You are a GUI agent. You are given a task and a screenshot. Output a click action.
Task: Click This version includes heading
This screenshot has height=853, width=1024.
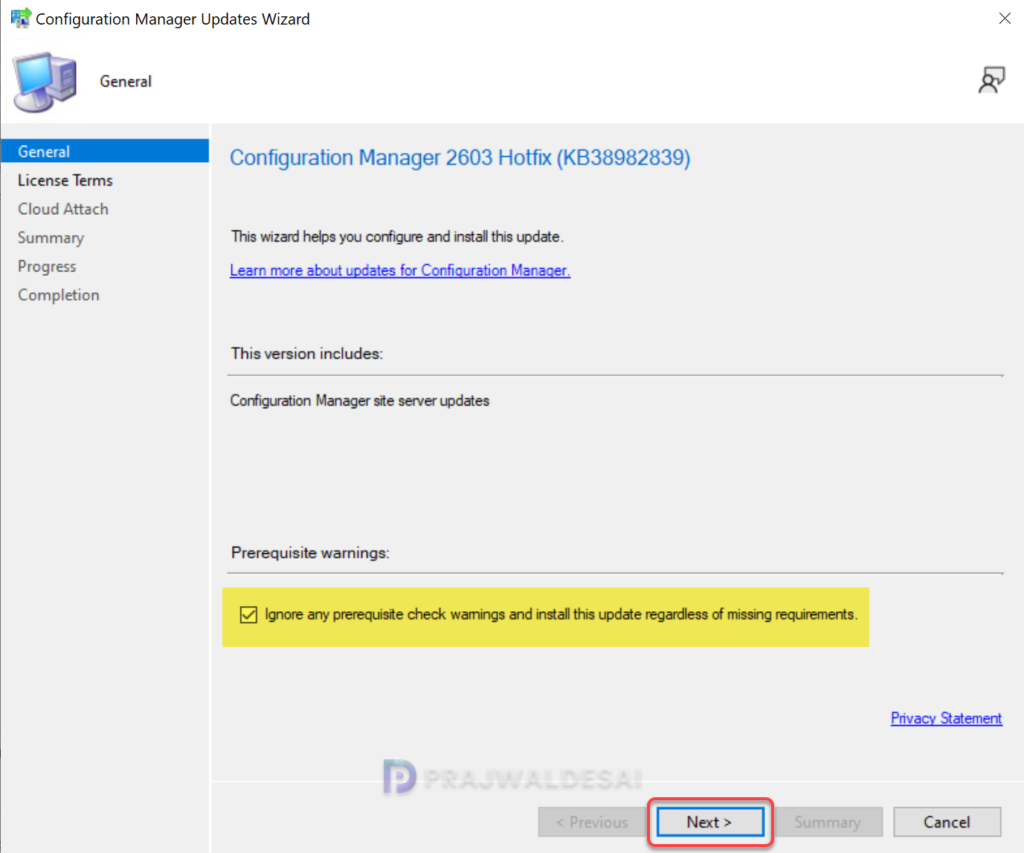(307, 353)
